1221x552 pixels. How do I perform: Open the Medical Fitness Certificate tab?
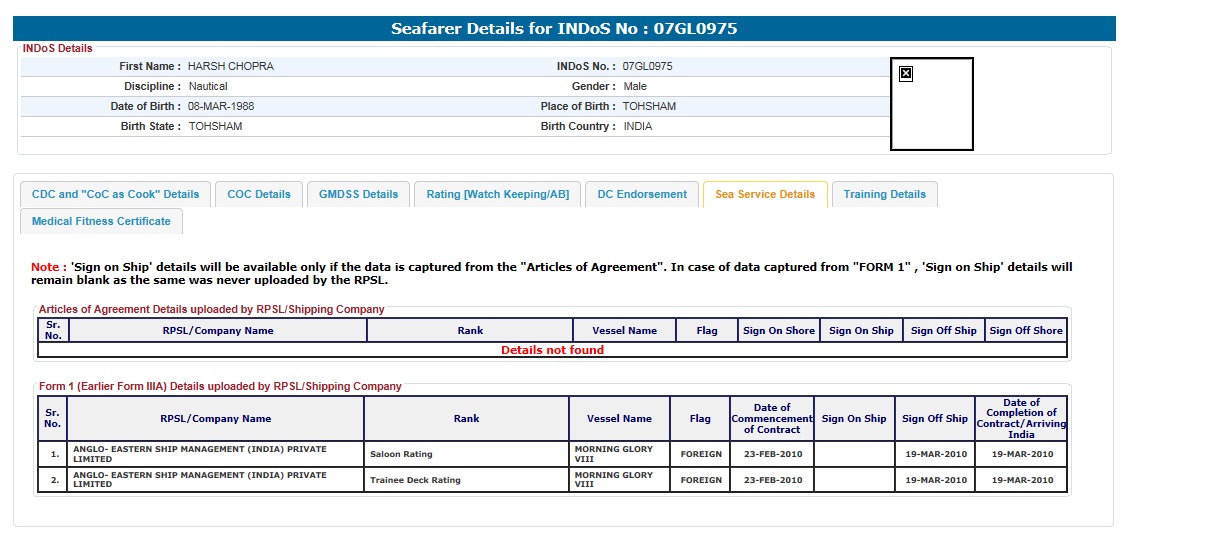(x=101, y=221)
